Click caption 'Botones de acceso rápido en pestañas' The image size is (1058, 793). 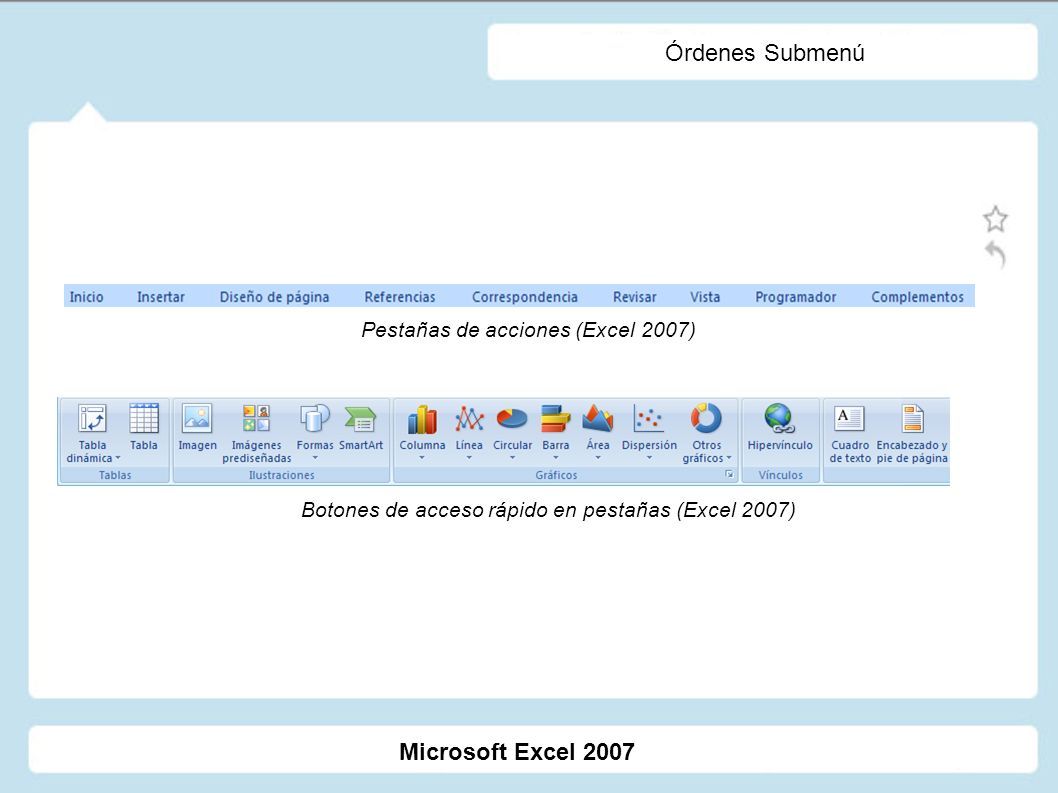[486, 510]
